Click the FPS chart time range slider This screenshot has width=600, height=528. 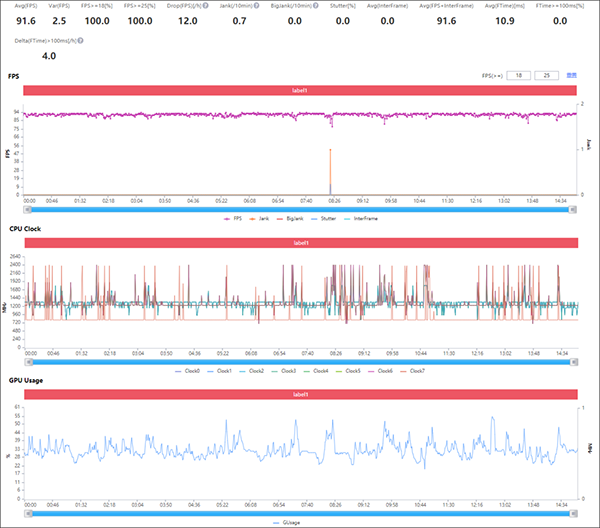(301, 208)
